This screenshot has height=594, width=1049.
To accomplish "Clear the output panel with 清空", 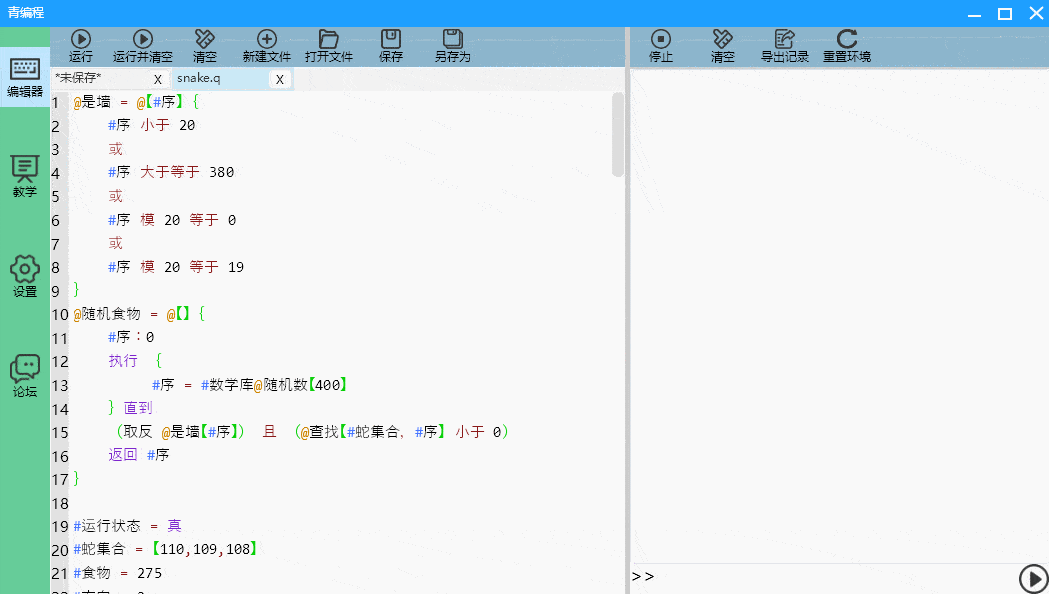I will 723,46.
